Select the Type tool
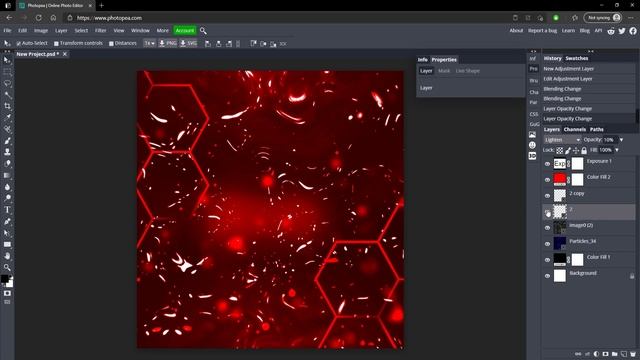Image resolution: width=640 pixels, height=360 pixels. point(7,210)
